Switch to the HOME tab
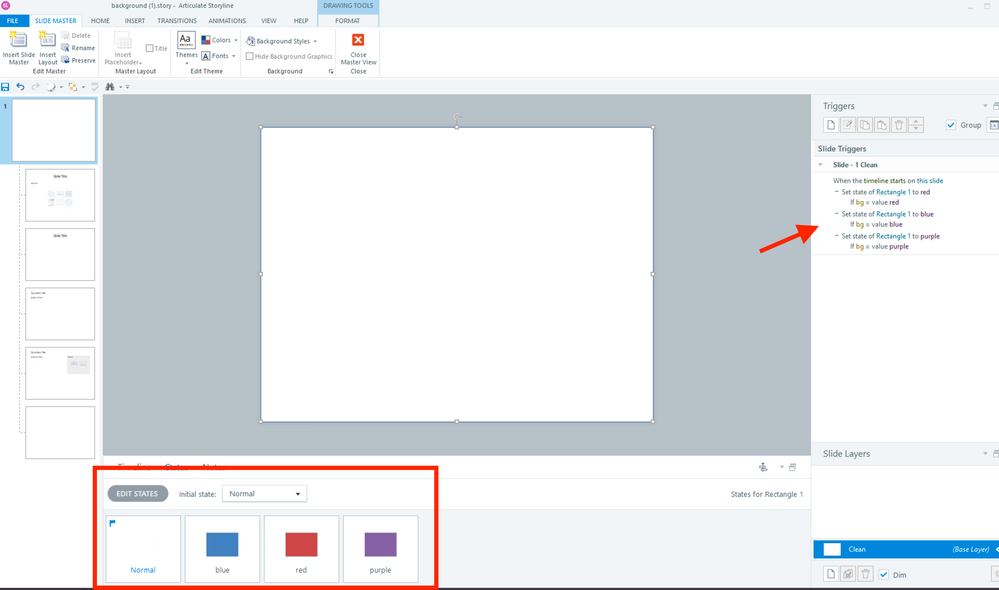Screen dimensions: 999x590 pos(100,21)
